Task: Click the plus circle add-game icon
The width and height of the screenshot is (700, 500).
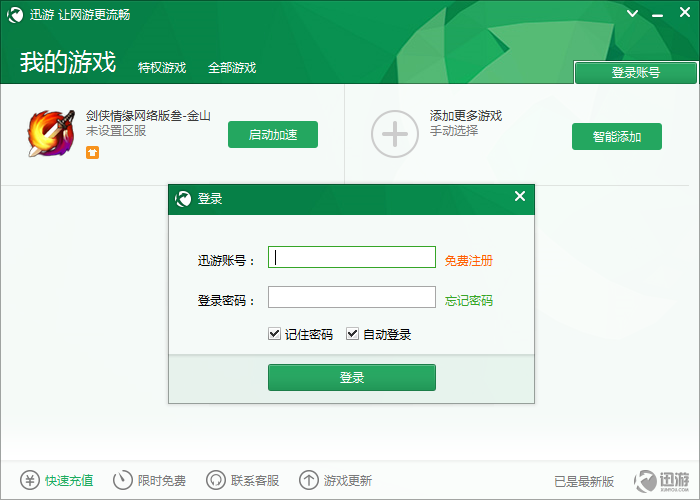Action: [x=395, y=133]
